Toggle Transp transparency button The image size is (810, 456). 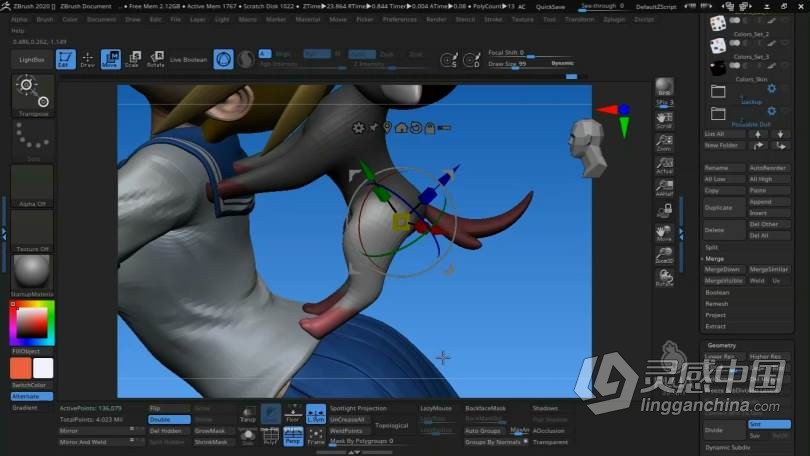tap(248, 414)
